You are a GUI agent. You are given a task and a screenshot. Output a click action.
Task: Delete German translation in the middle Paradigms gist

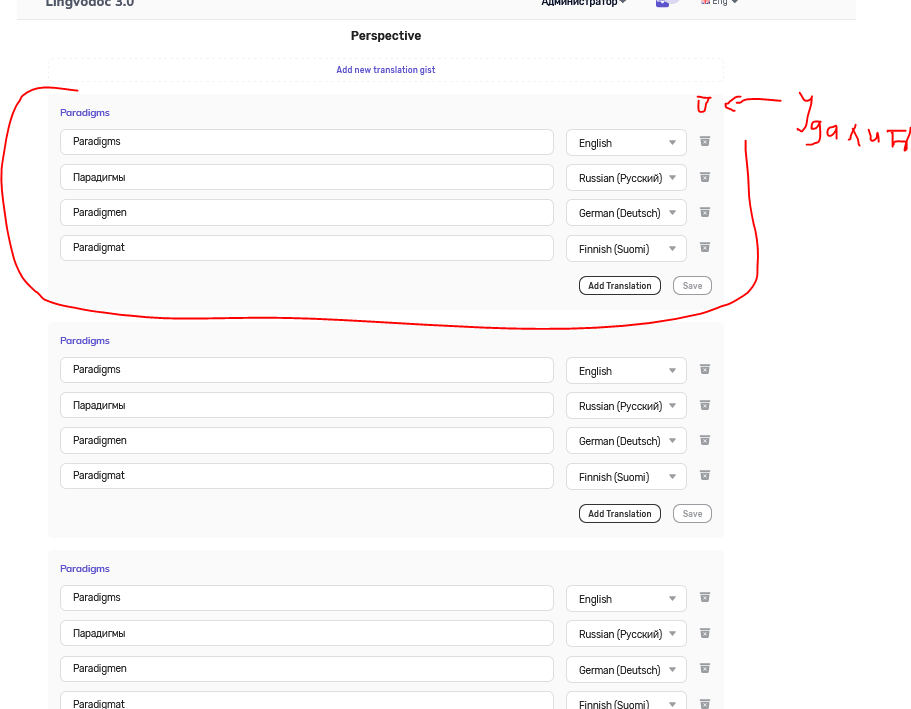tap(705, 440)
